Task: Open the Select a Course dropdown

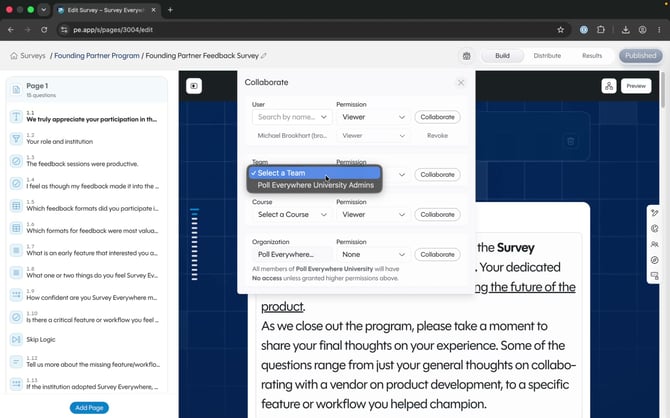Action: (x=292, y=215)
